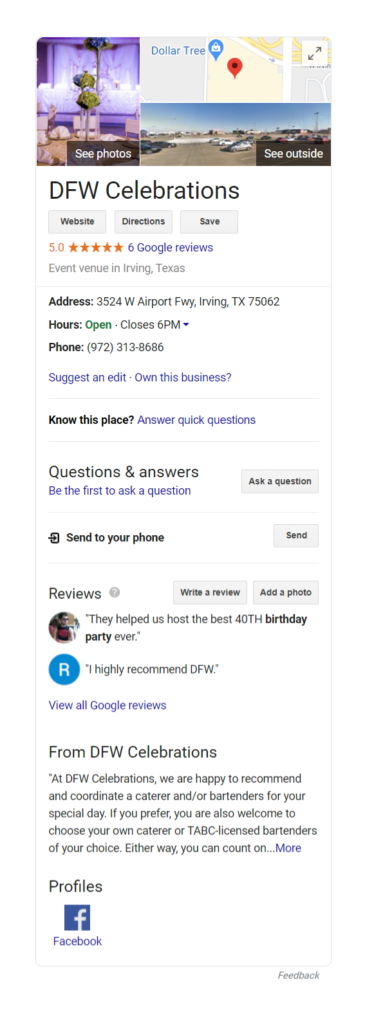Open the 6 Google reviews link
The image size is (374, 1024).
pos(170,248)
